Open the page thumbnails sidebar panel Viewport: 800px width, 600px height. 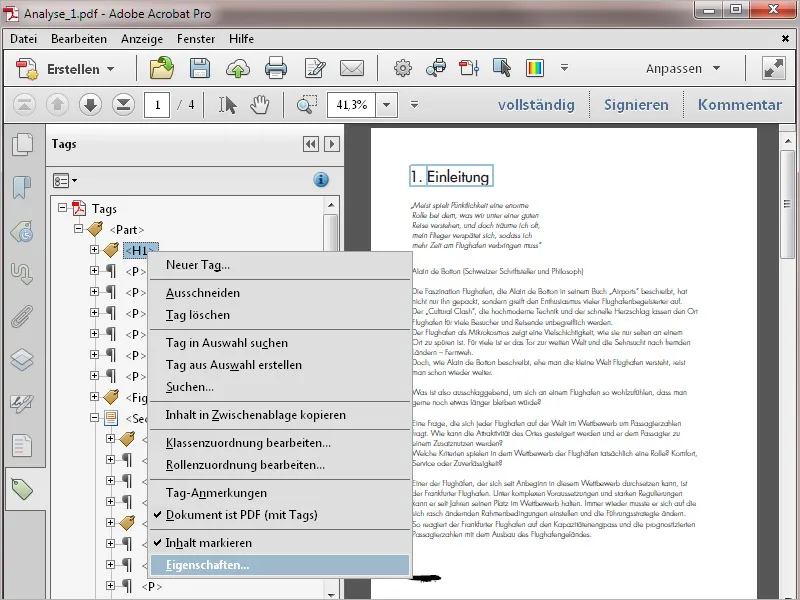(22, 144)
